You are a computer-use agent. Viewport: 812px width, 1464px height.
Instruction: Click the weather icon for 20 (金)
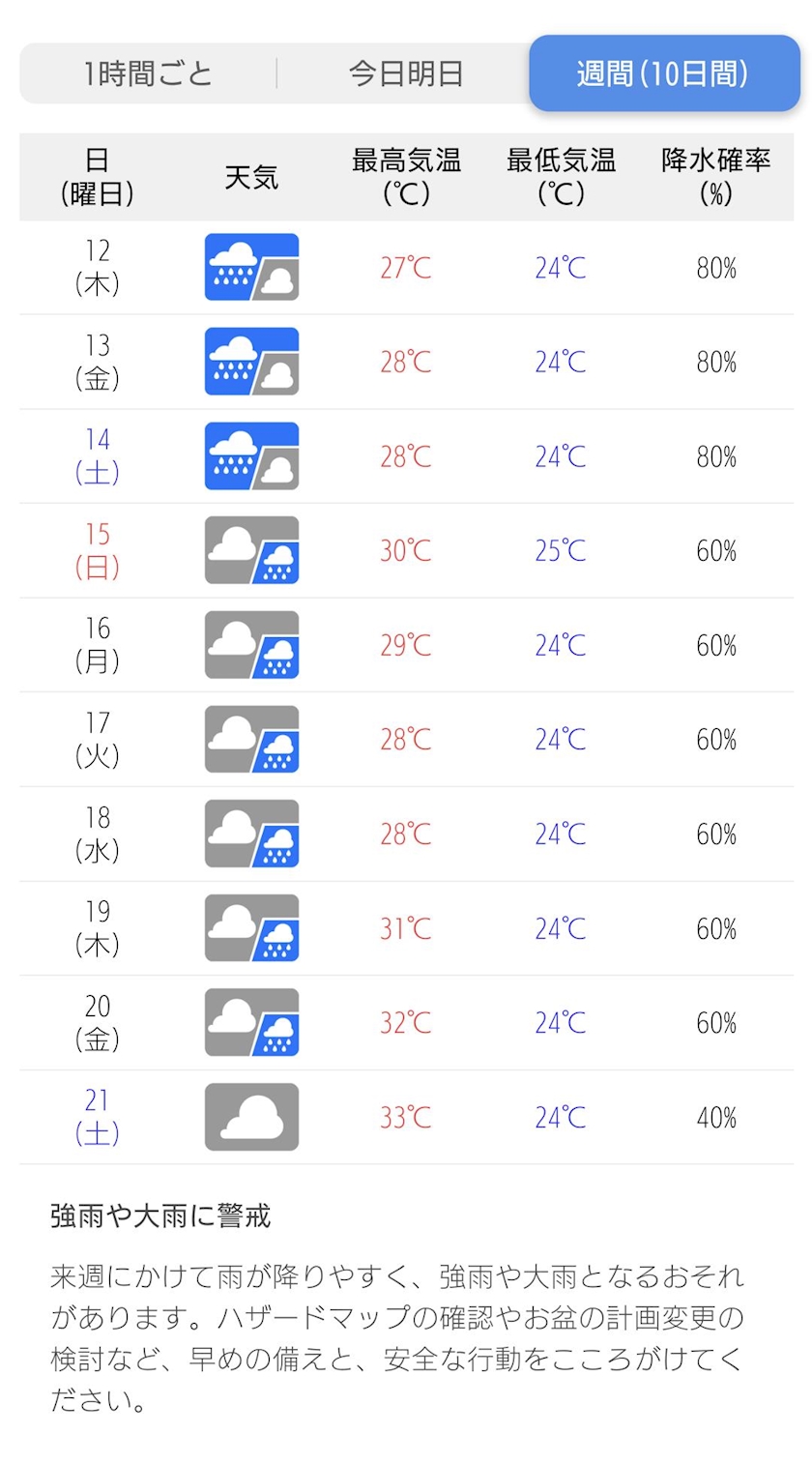251,1022
